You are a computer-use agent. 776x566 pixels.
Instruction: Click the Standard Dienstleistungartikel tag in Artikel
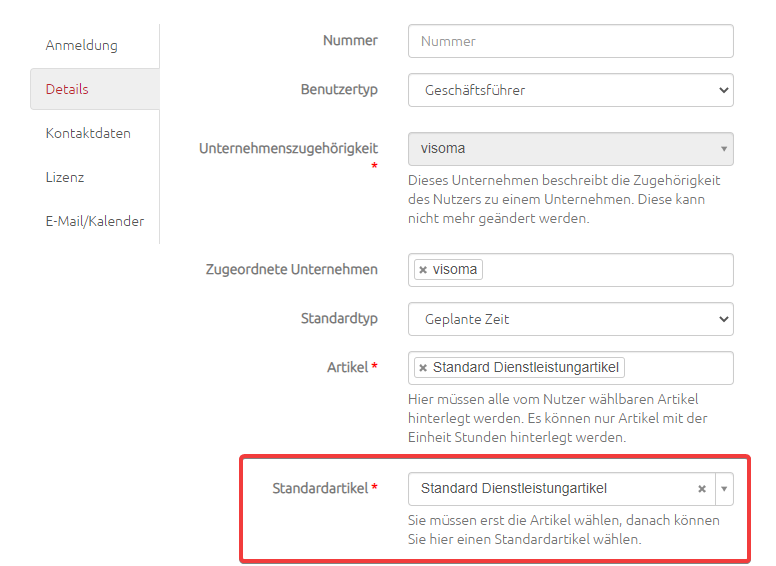click(x=526, y=368)
